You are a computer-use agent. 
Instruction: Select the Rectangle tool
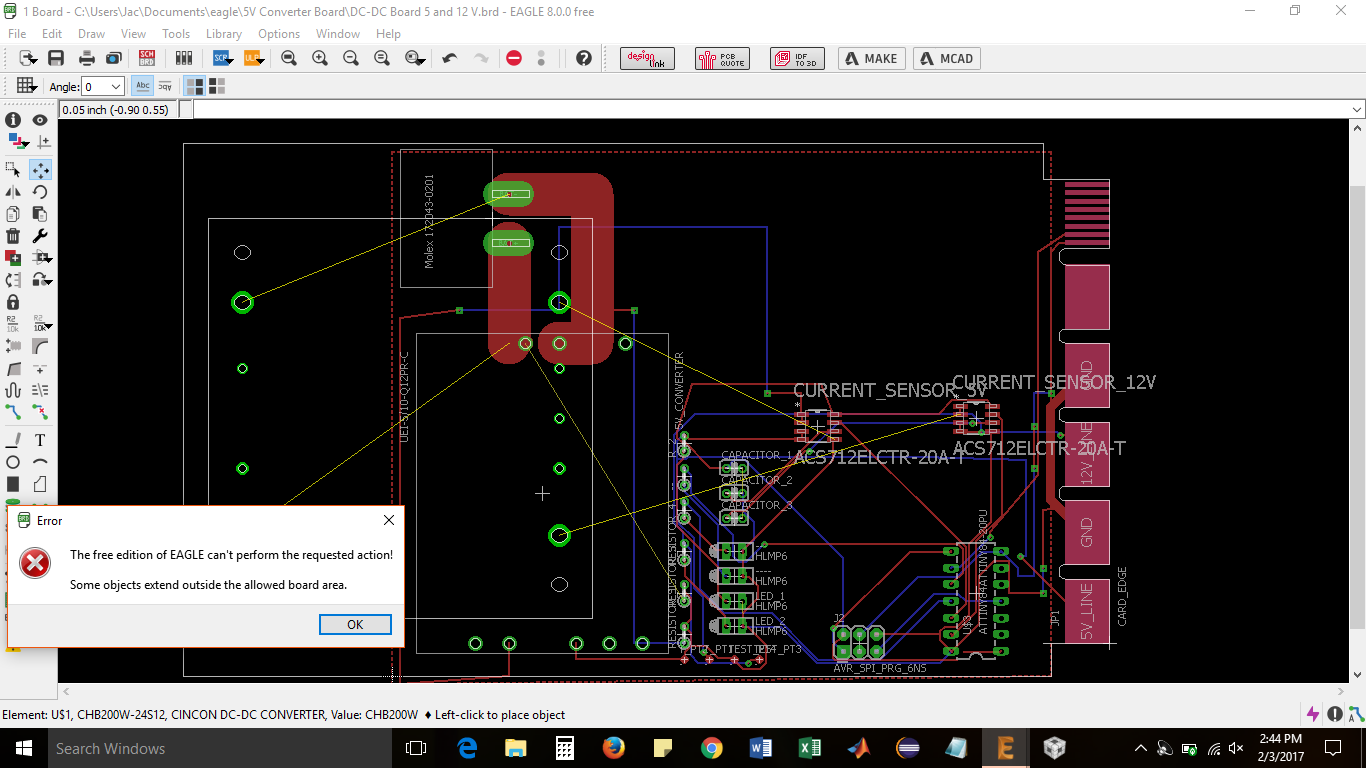tap(13, 484)
